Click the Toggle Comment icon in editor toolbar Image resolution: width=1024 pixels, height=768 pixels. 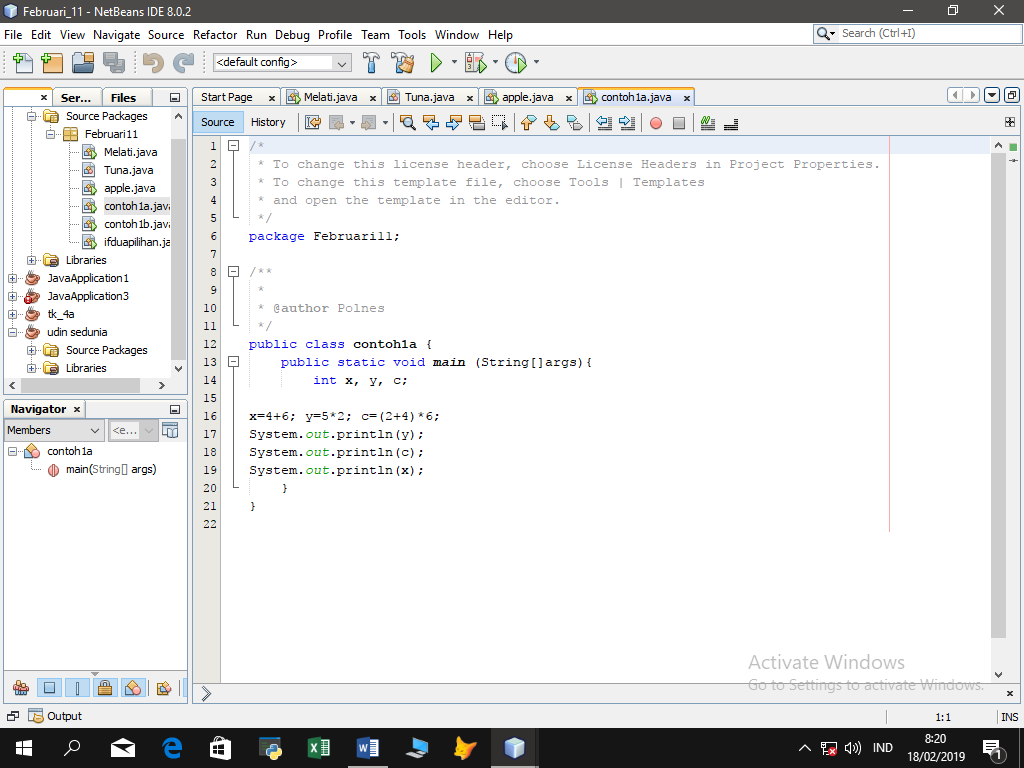click(x=706, y=122)
